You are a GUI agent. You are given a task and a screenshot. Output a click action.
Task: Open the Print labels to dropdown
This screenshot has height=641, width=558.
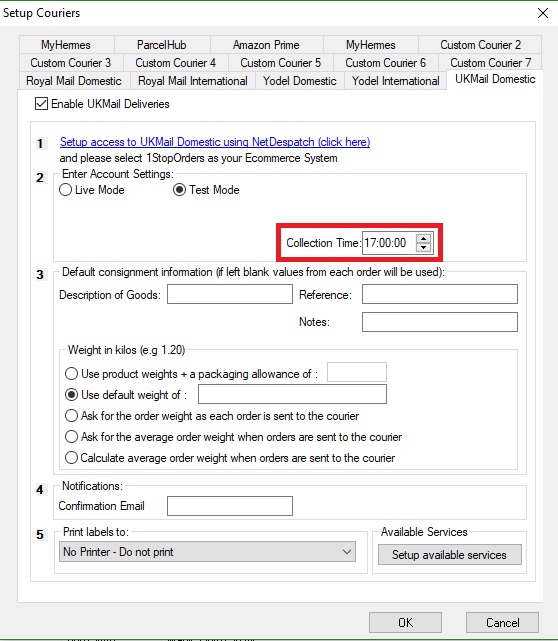click(207, 552)
